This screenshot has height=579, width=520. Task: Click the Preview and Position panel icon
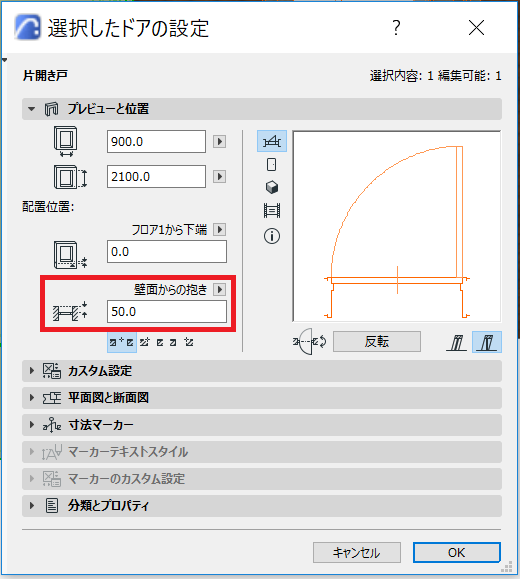[51, 109]
